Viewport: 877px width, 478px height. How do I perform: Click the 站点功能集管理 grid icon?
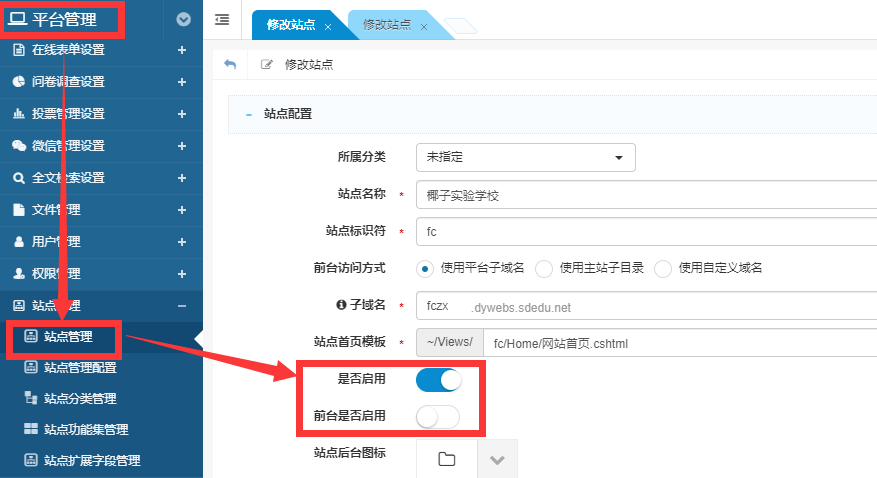[x=30, y=429]
